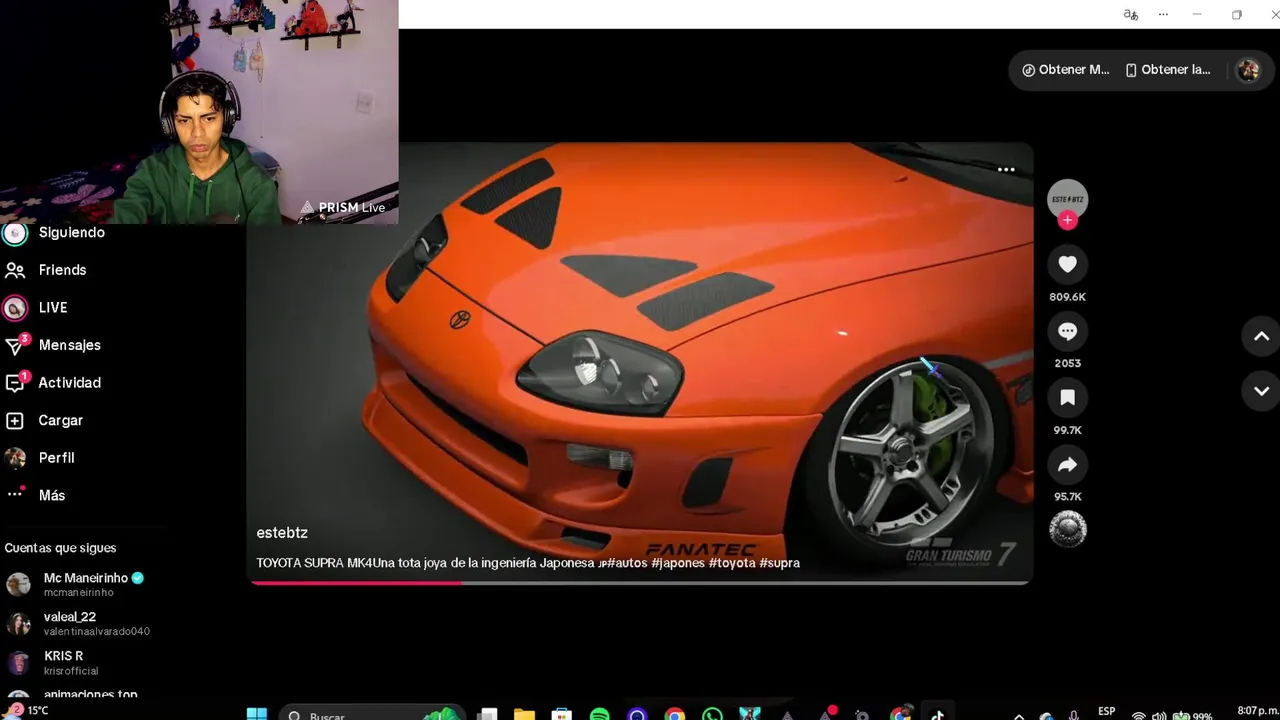
Task: Open the Windows Start button
Action: [x=257, y=714]
